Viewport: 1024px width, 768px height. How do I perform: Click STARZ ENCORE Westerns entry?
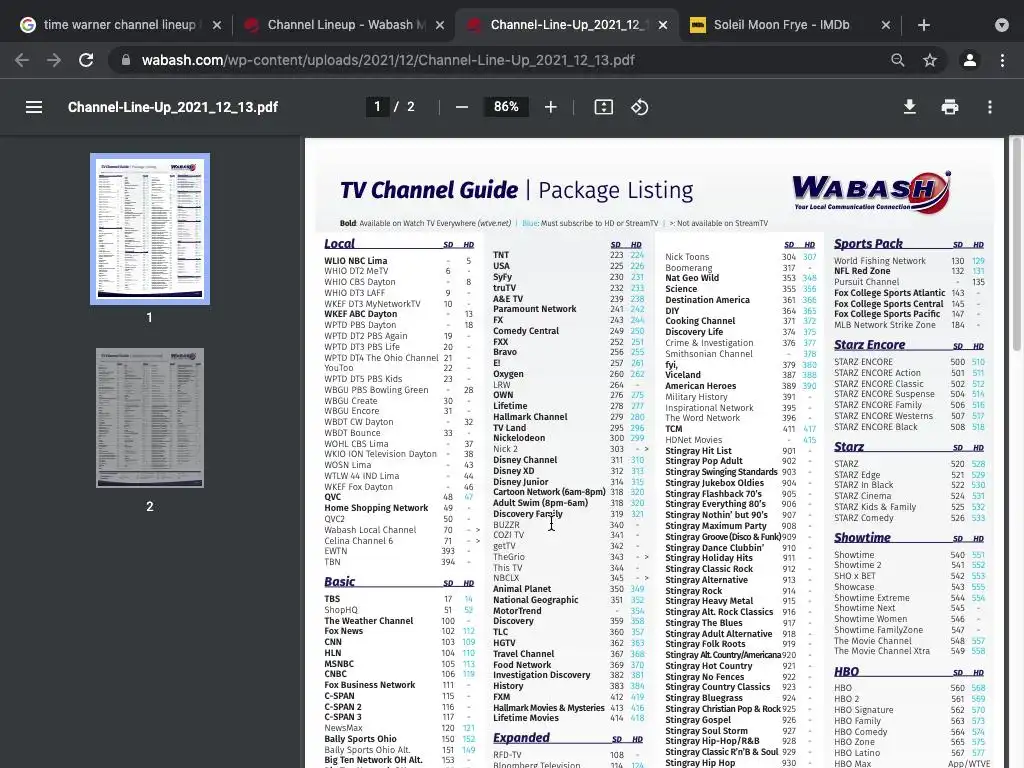[883, 415]
